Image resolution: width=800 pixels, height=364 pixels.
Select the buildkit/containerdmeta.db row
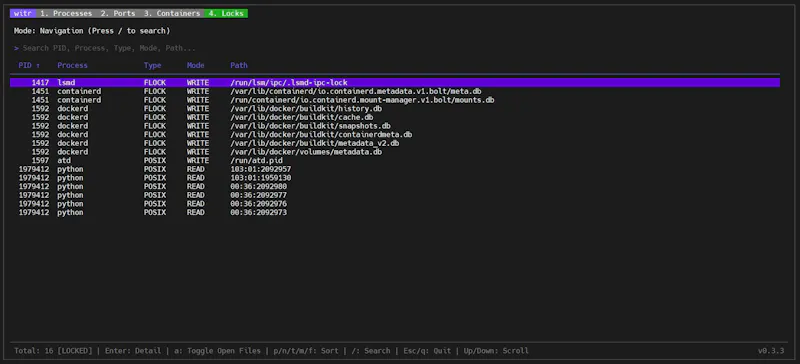point(395,135)
